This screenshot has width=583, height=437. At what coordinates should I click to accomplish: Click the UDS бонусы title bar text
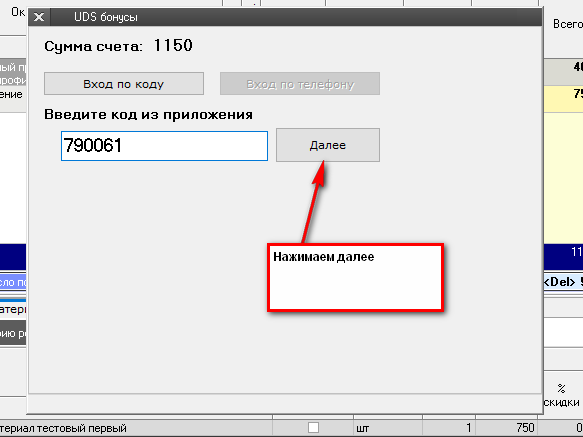[x=106, y=17]
